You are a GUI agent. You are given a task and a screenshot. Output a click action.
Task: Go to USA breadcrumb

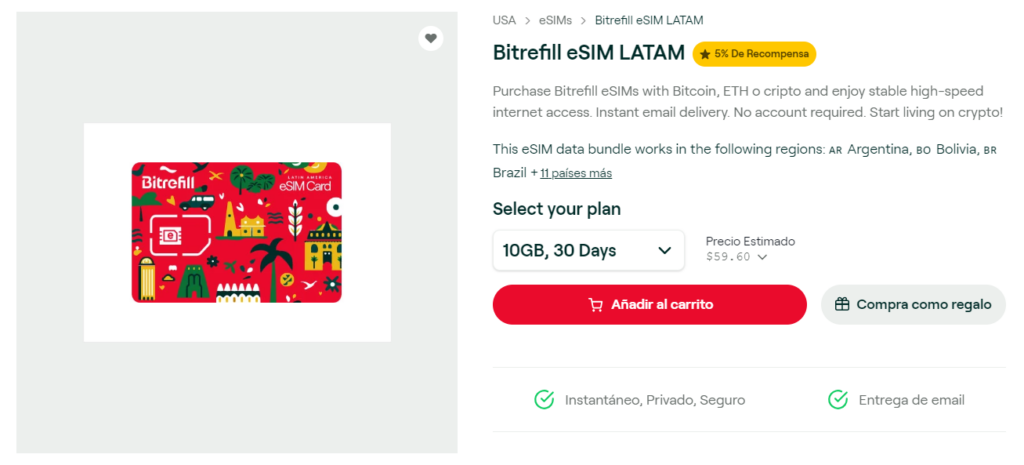click(504, 20)
